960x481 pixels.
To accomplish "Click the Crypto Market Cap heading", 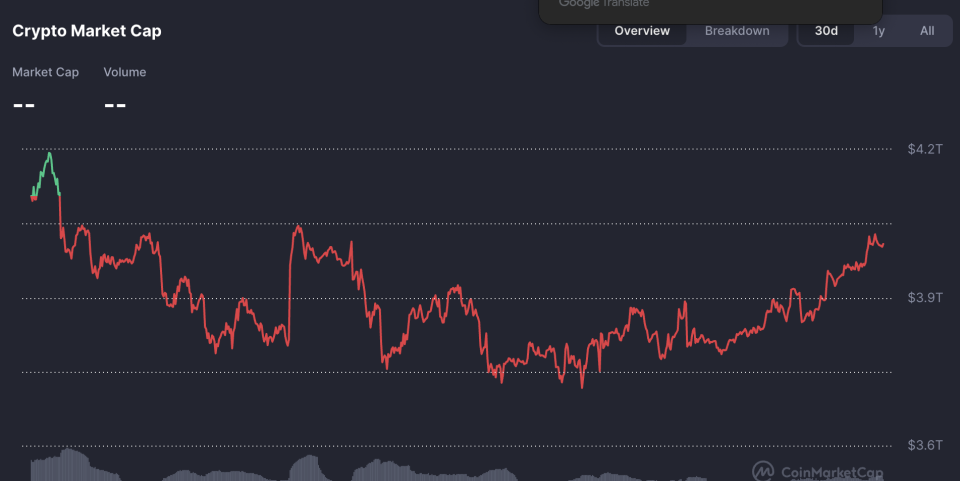I will pyautogui.click(x=87, y=31).
